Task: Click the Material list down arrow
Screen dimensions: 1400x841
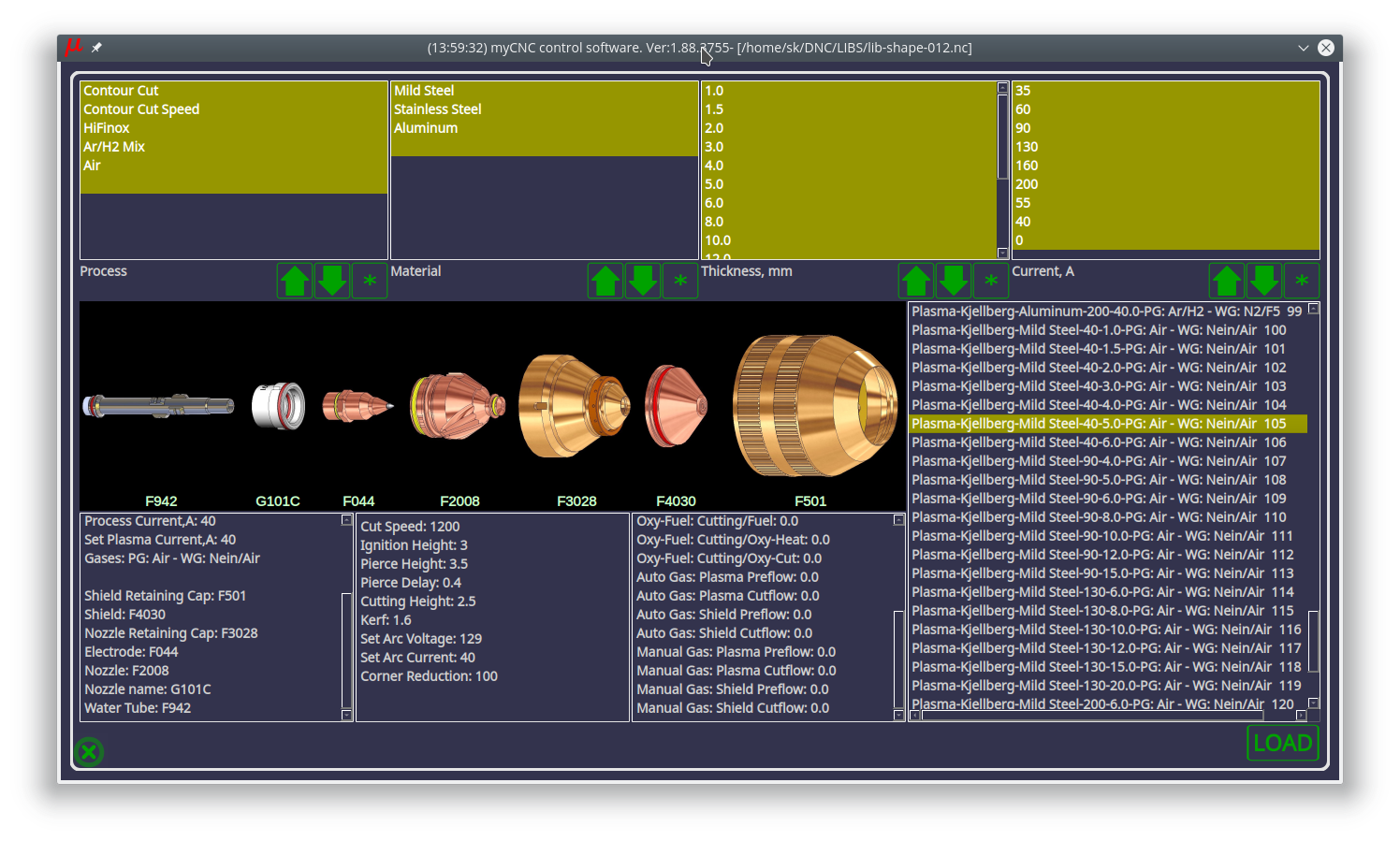Action: [x=643, y=281]
